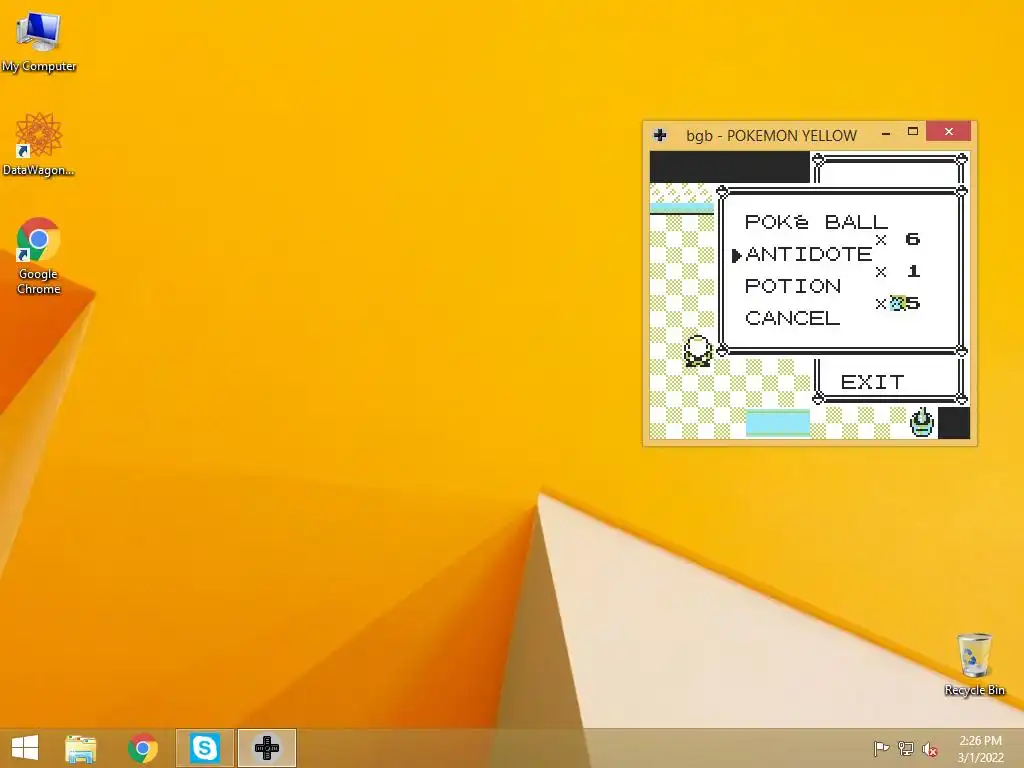Viewport: 1024px width, 768px height.
Task: Click the selection arrow beside ANTIDOTE
Action: (736, 255)
